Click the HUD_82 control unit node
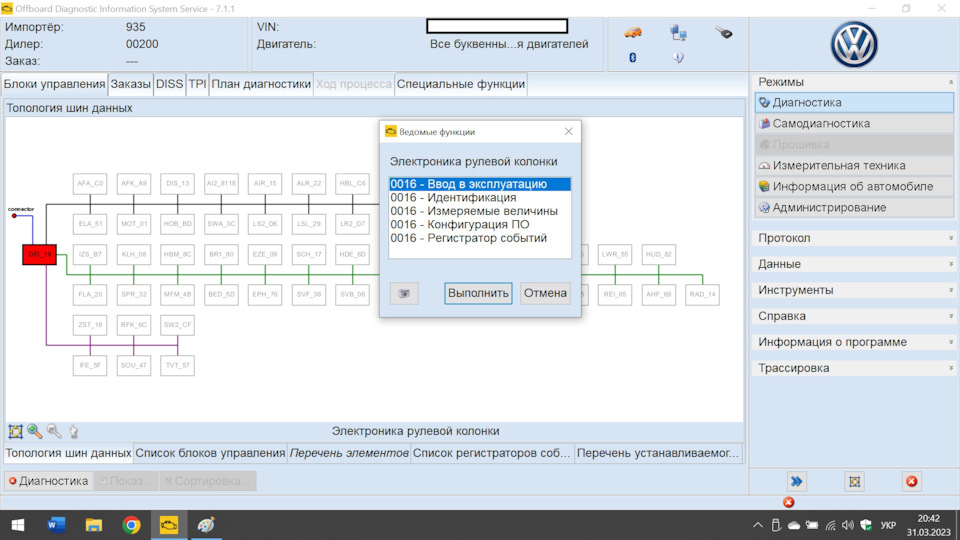 659,254
